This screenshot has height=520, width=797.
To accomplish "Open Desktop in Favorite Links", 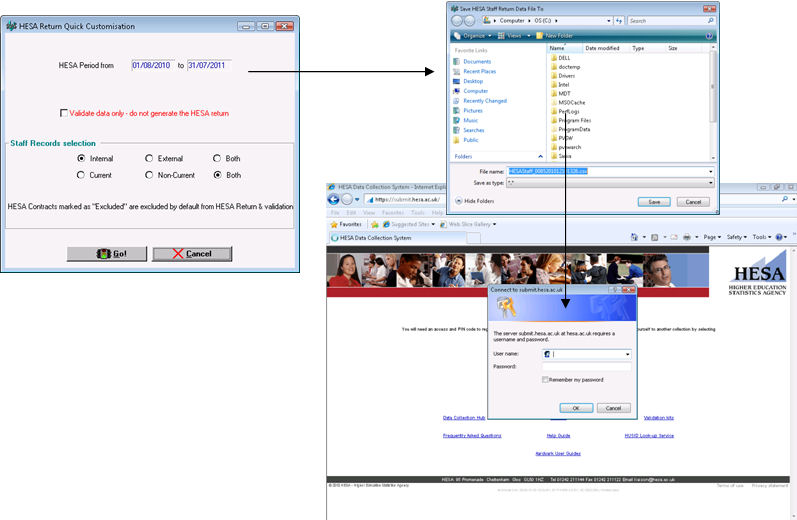I will (x=473, y=81).
